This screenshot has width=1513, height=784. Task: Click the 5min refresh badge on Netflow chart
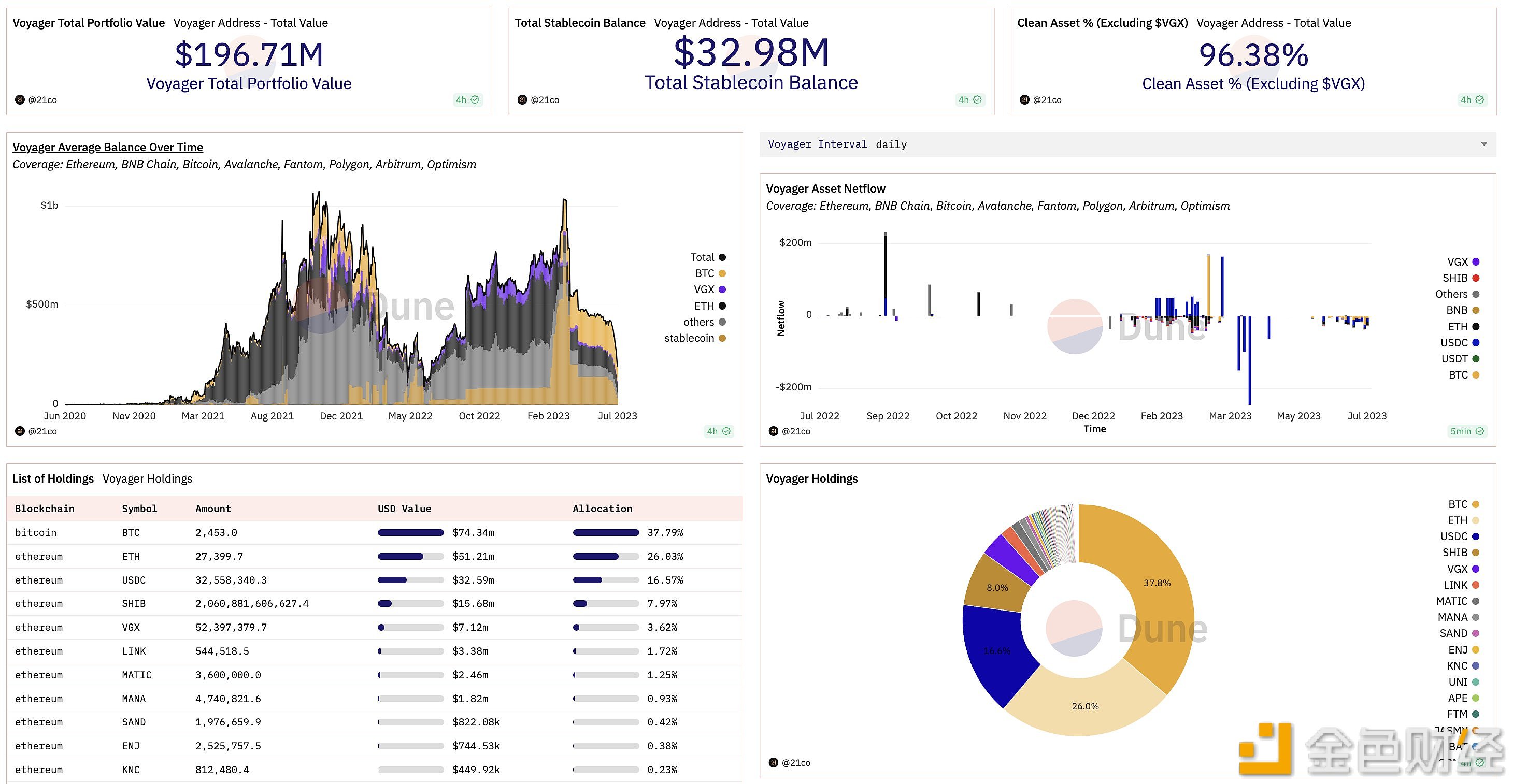point(1467,431)
